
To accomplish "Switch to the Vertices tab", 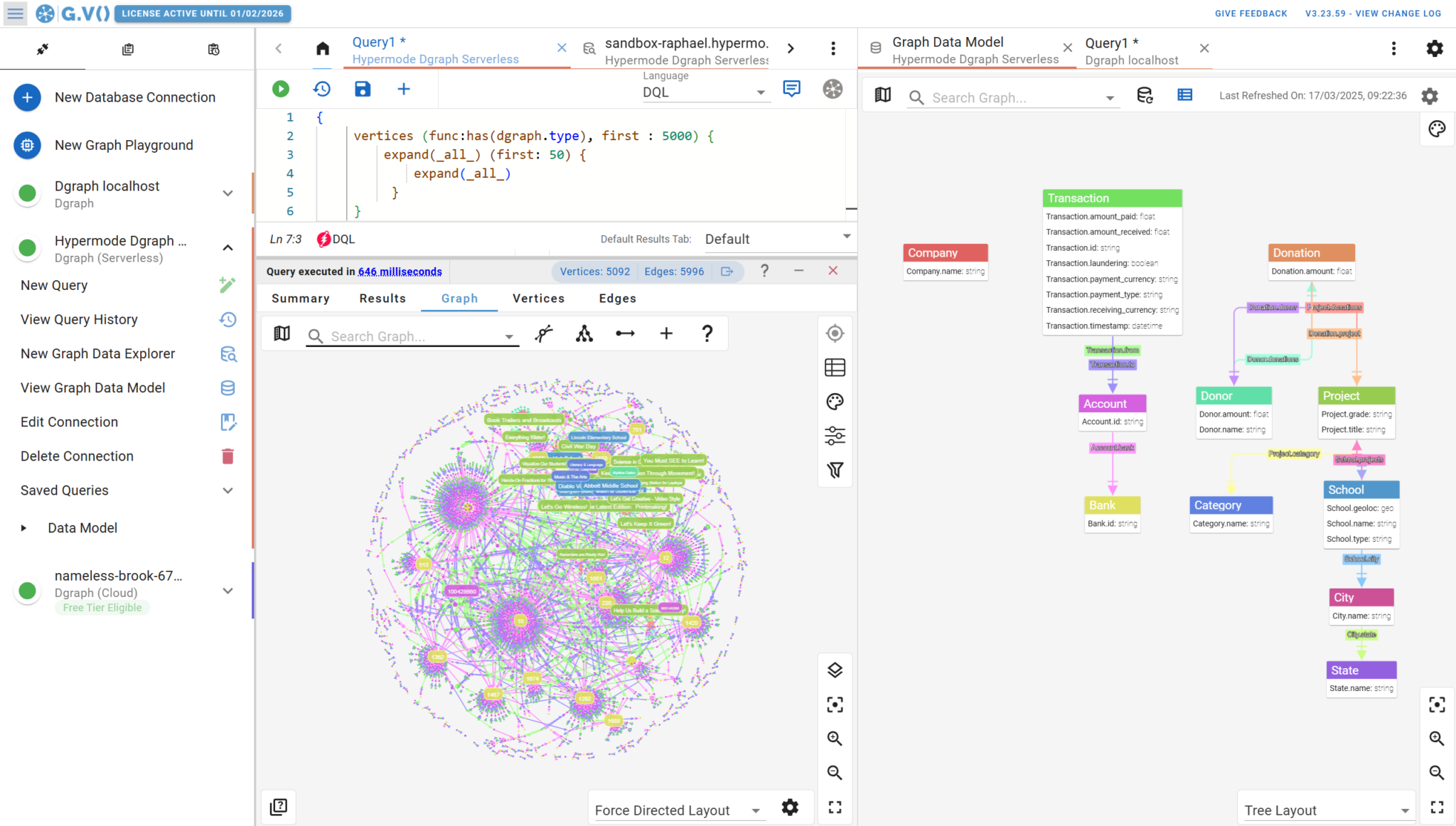I will (538, 298).
